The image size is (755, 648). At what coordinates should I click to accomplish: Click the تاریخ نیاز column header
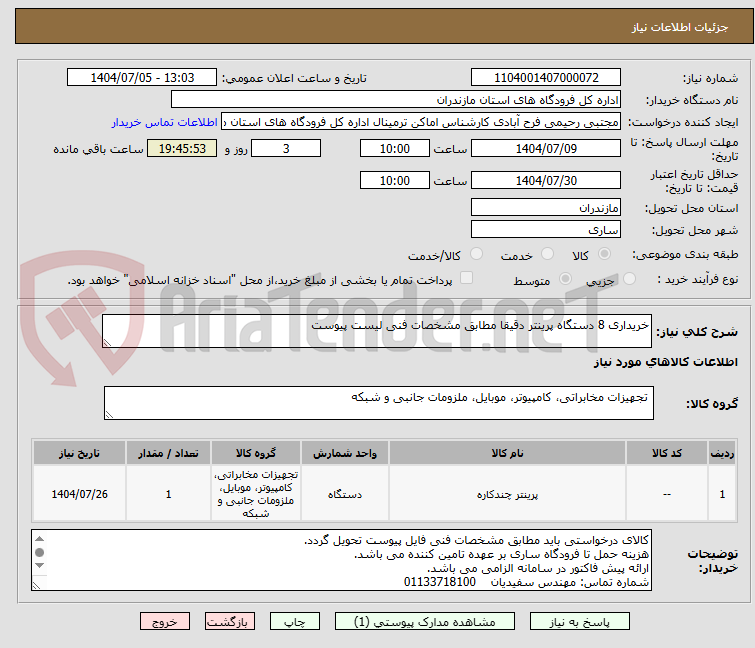79,453
